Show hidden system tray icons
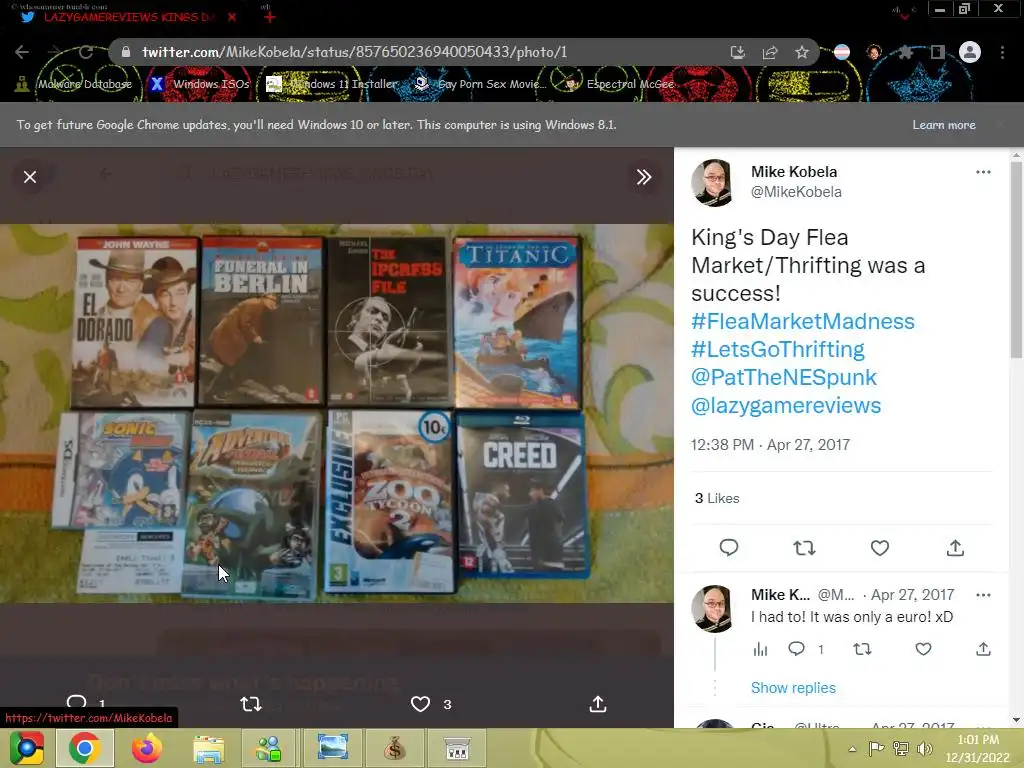 tap(852, 749)
